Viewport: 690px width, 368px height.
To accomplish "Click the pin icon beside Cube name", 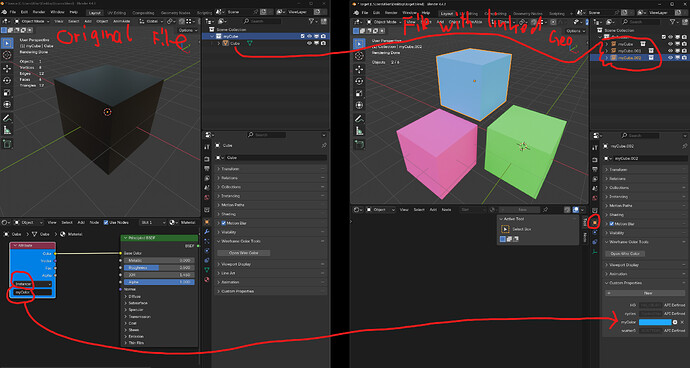I will tap(324, 145).
